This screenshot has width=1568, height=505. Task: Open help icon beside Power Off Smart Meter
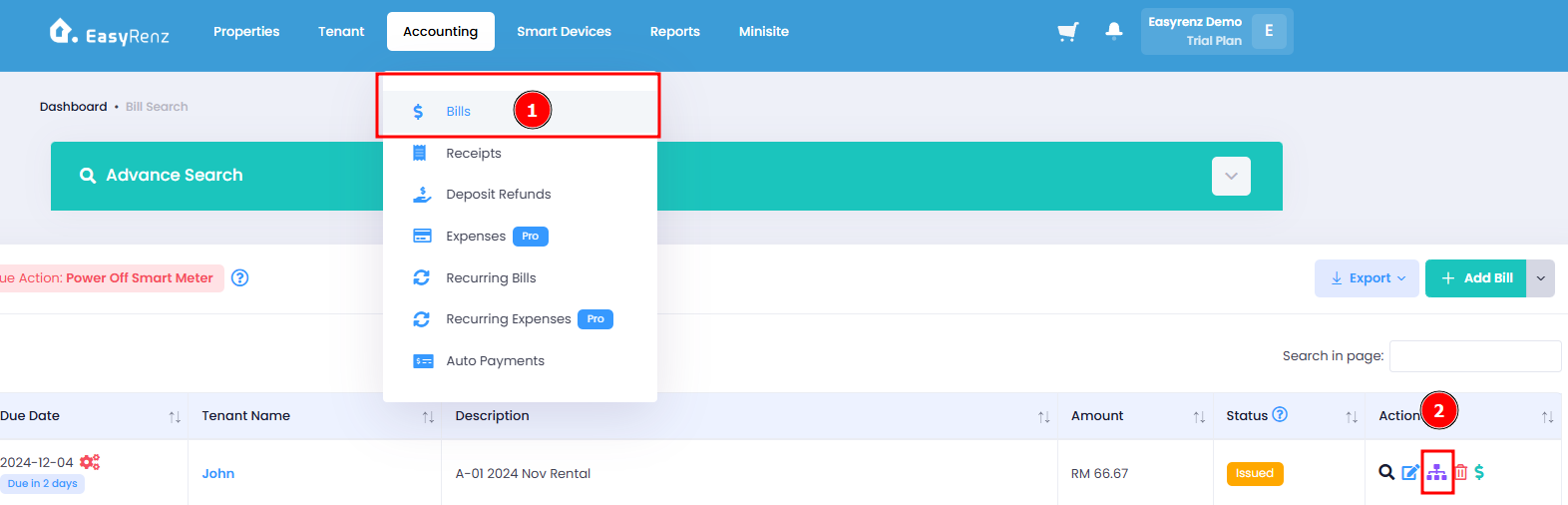[x=239, y=277]
